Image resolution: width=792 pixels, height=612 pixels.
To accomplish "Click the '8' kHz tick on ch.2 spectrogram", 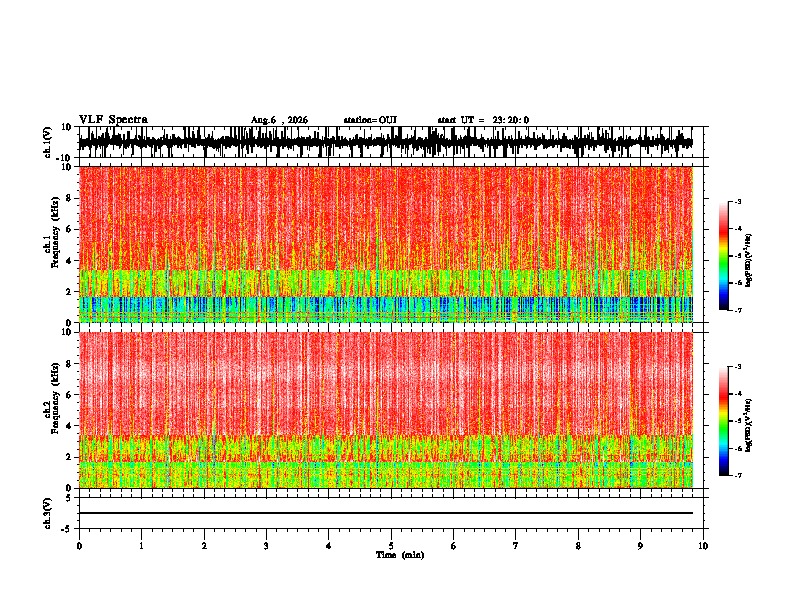I will (69, 364).
